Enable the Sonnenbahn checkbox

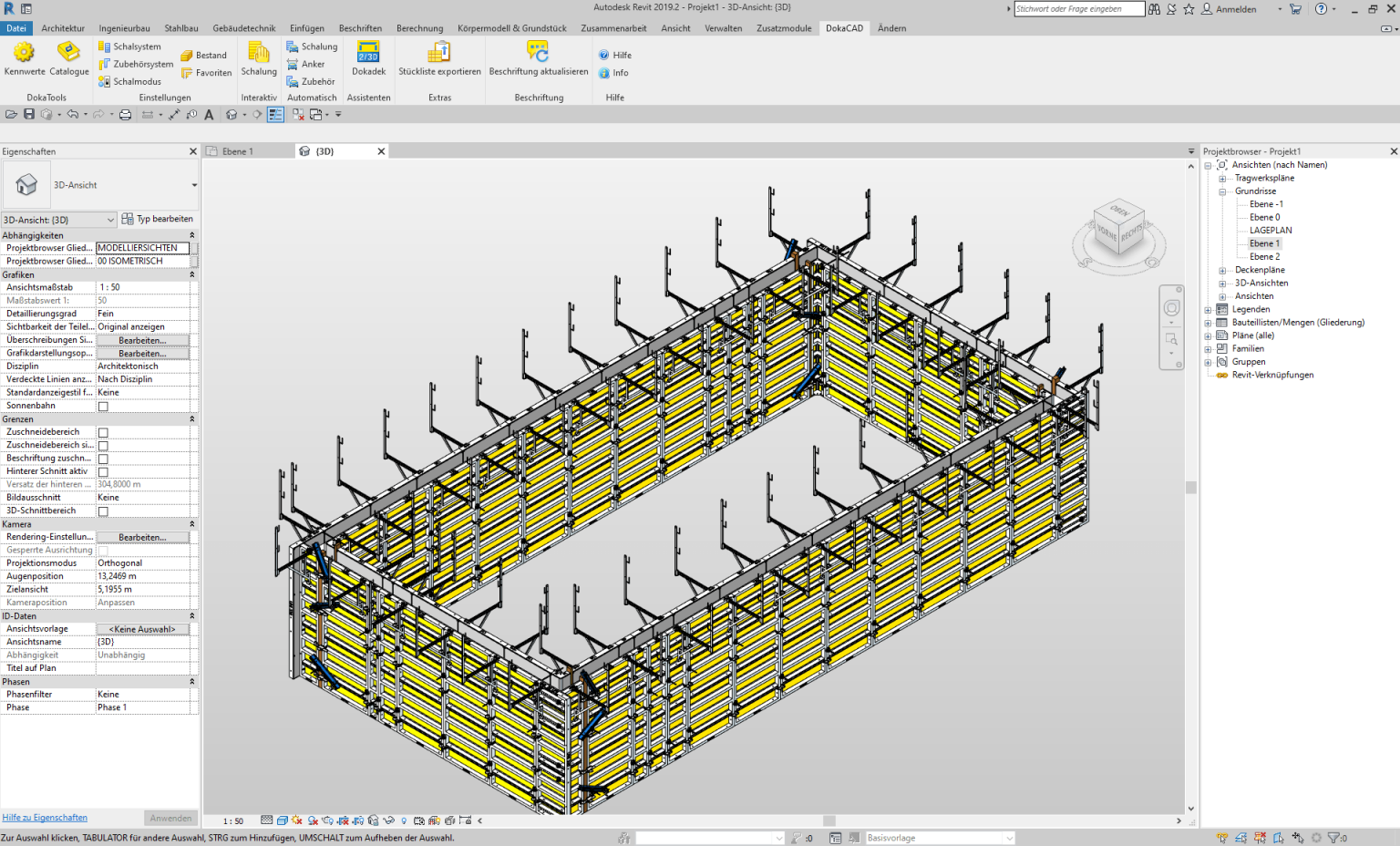103,407
